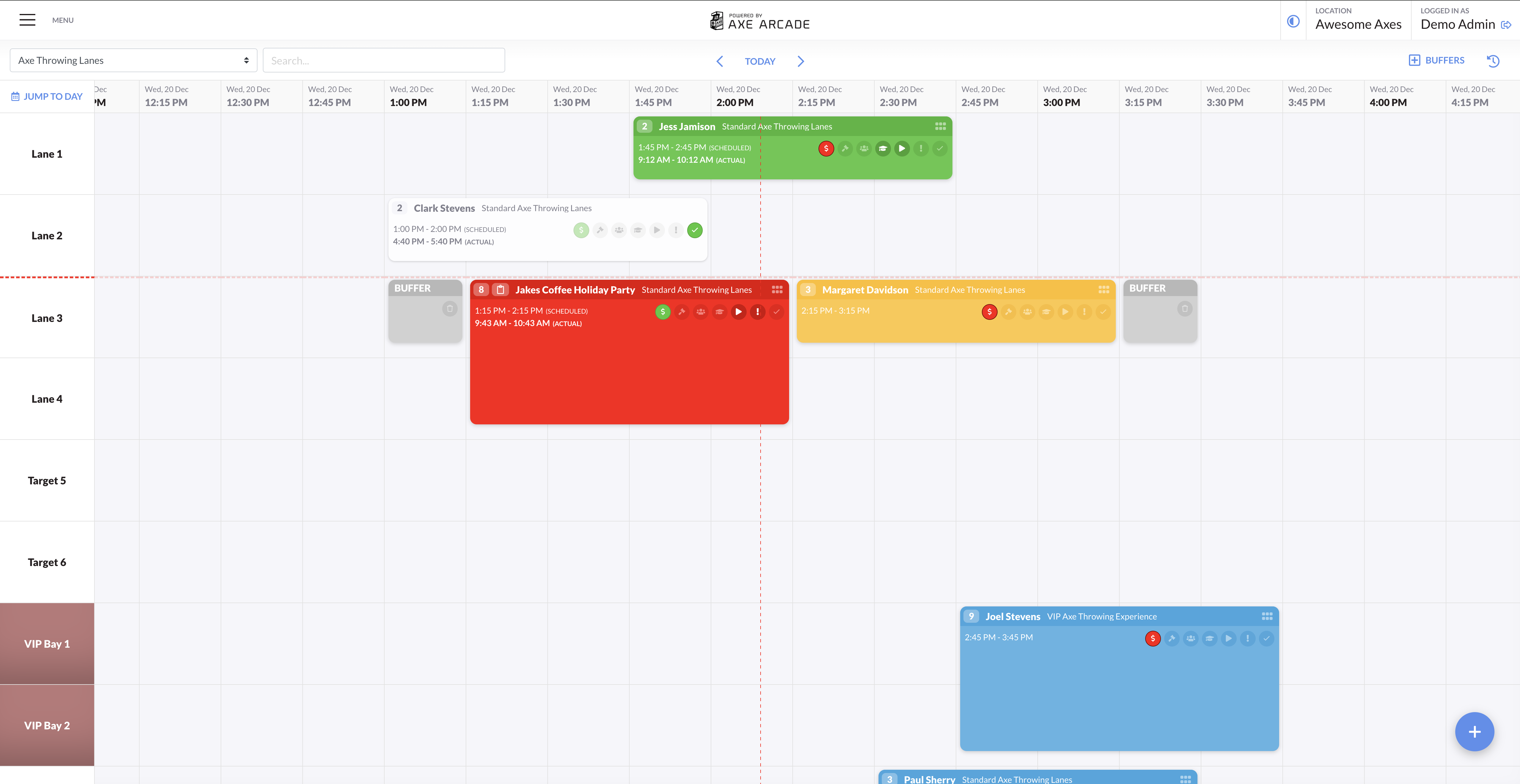Open grid menu on Margaret Davidson booking
1520x784 pixels.
[x=1103, y=290]
